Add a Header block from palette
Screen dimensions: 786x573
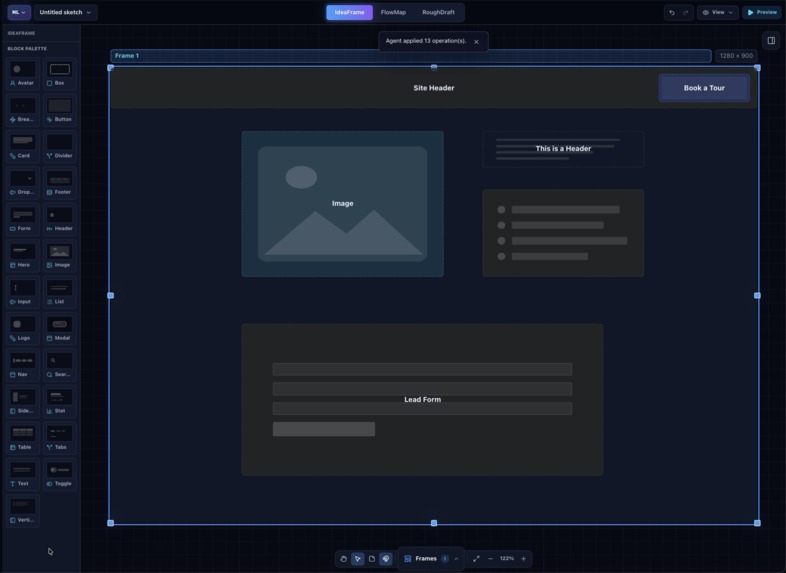pyautogui.click(x=60, y=219)
